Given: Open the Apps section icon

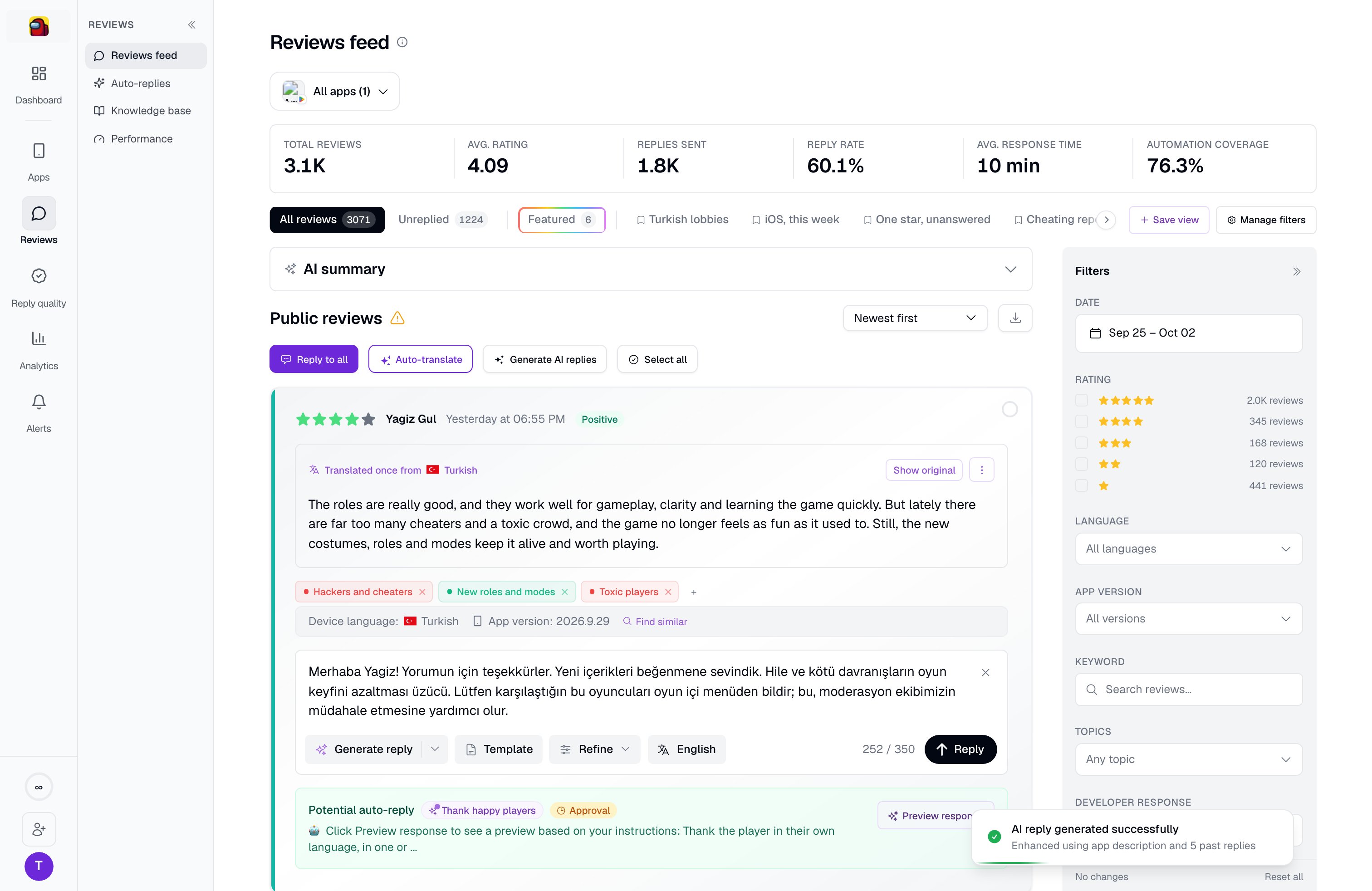Looking at the screenshot, I should click(x=39, y=151).
